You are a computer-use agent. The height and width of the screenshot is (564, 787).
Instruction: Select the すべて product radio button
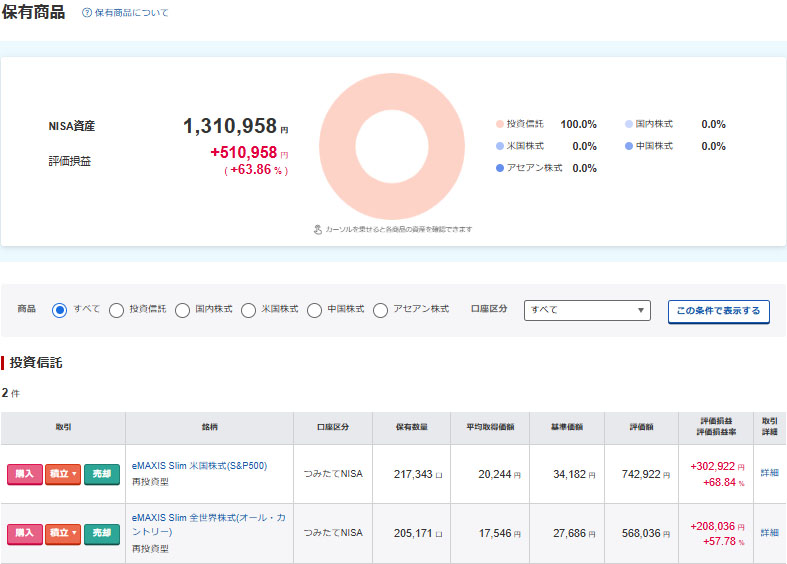(x=59, y=310)
